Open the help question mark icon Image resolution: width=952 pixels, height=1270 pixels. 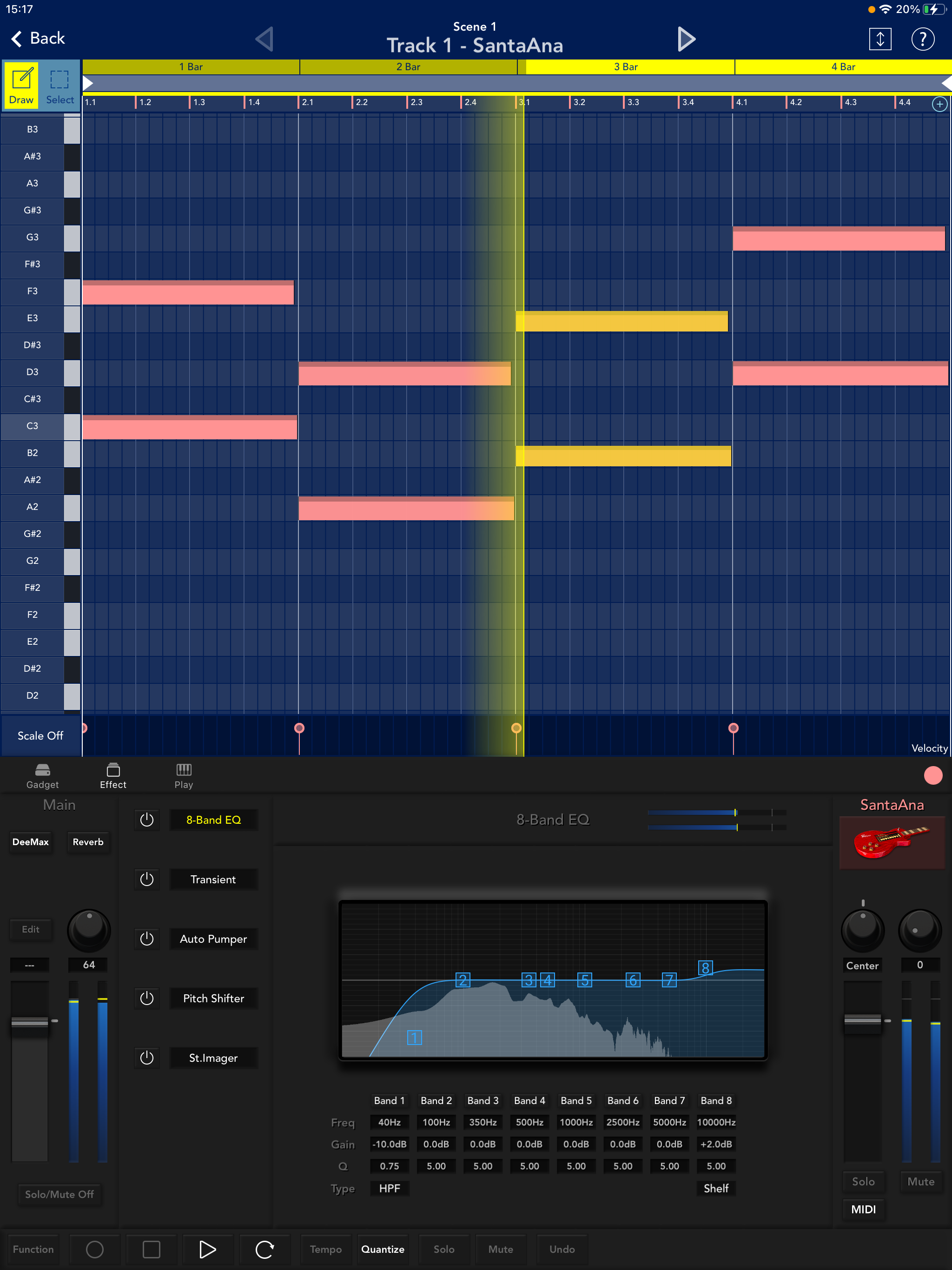[x=922, y=40]
